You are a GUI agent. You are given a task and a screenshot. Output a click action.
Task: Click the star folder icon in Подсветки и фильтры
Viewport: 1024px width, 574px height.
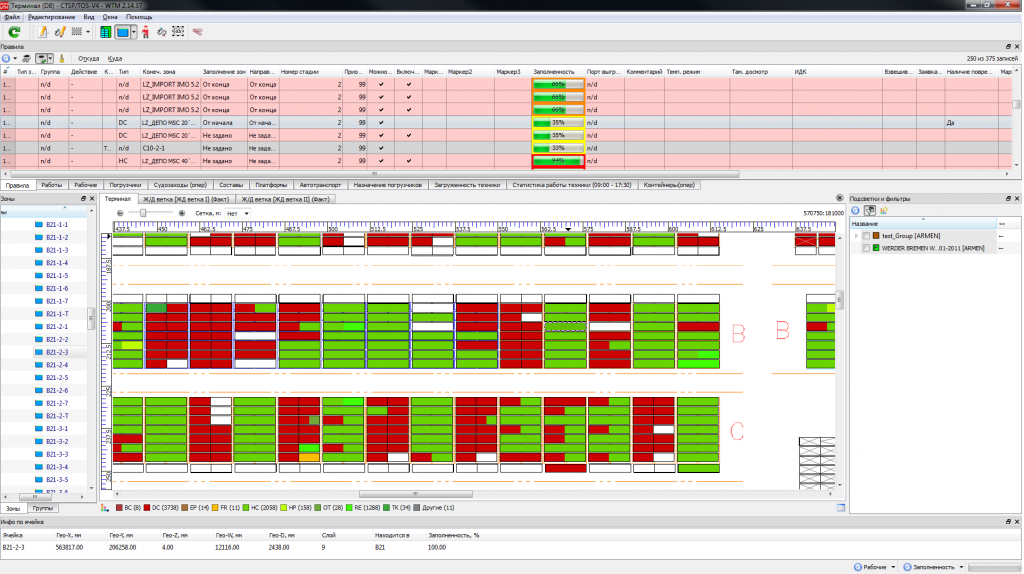coord(884,211)
